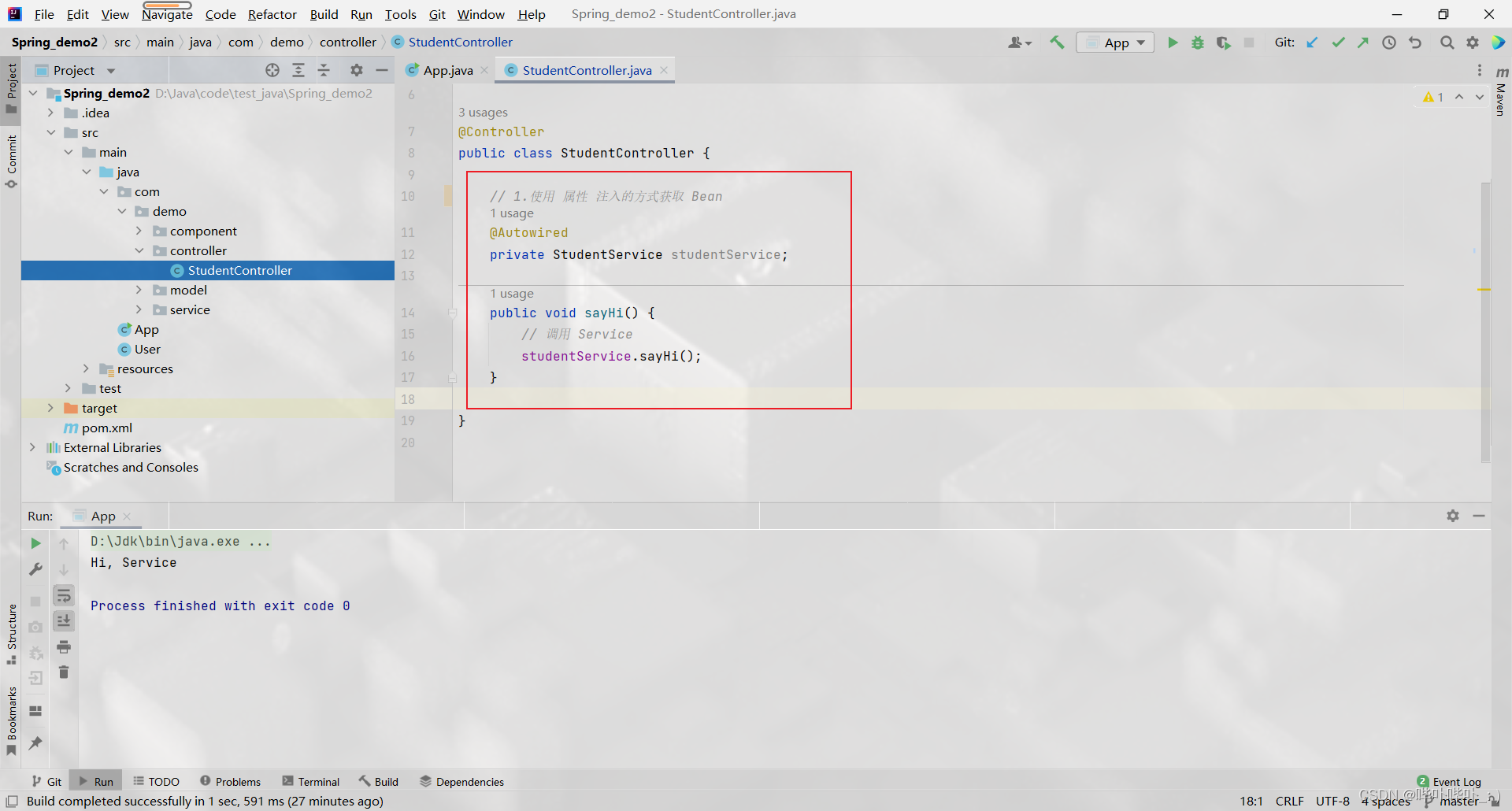This screenshot has height=811, width=1512.
Task: Run the App configuration with green play button
Action: 1172,43
